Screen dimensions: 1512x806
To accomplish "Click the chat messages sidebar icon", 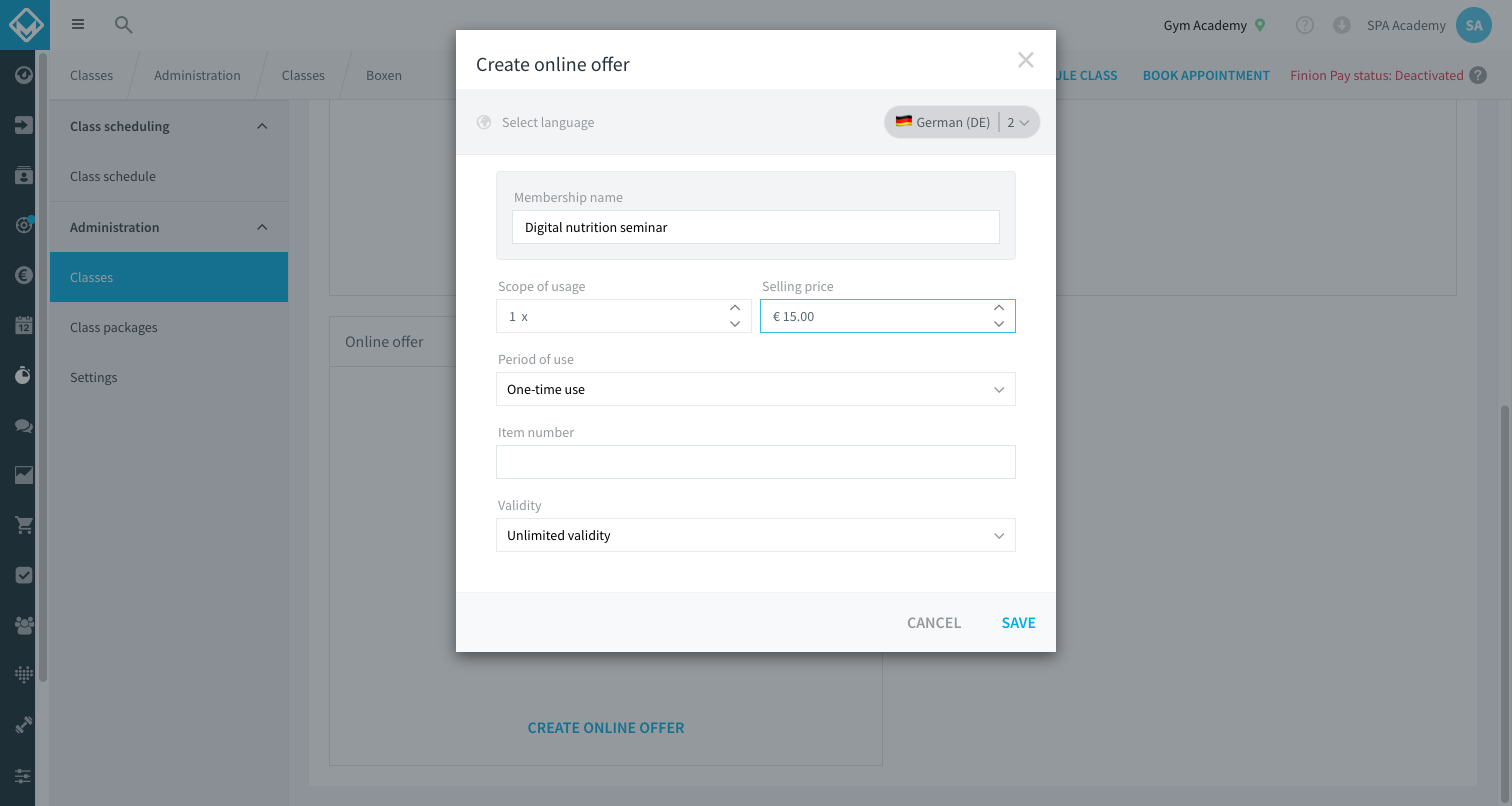I will (24, 425).
